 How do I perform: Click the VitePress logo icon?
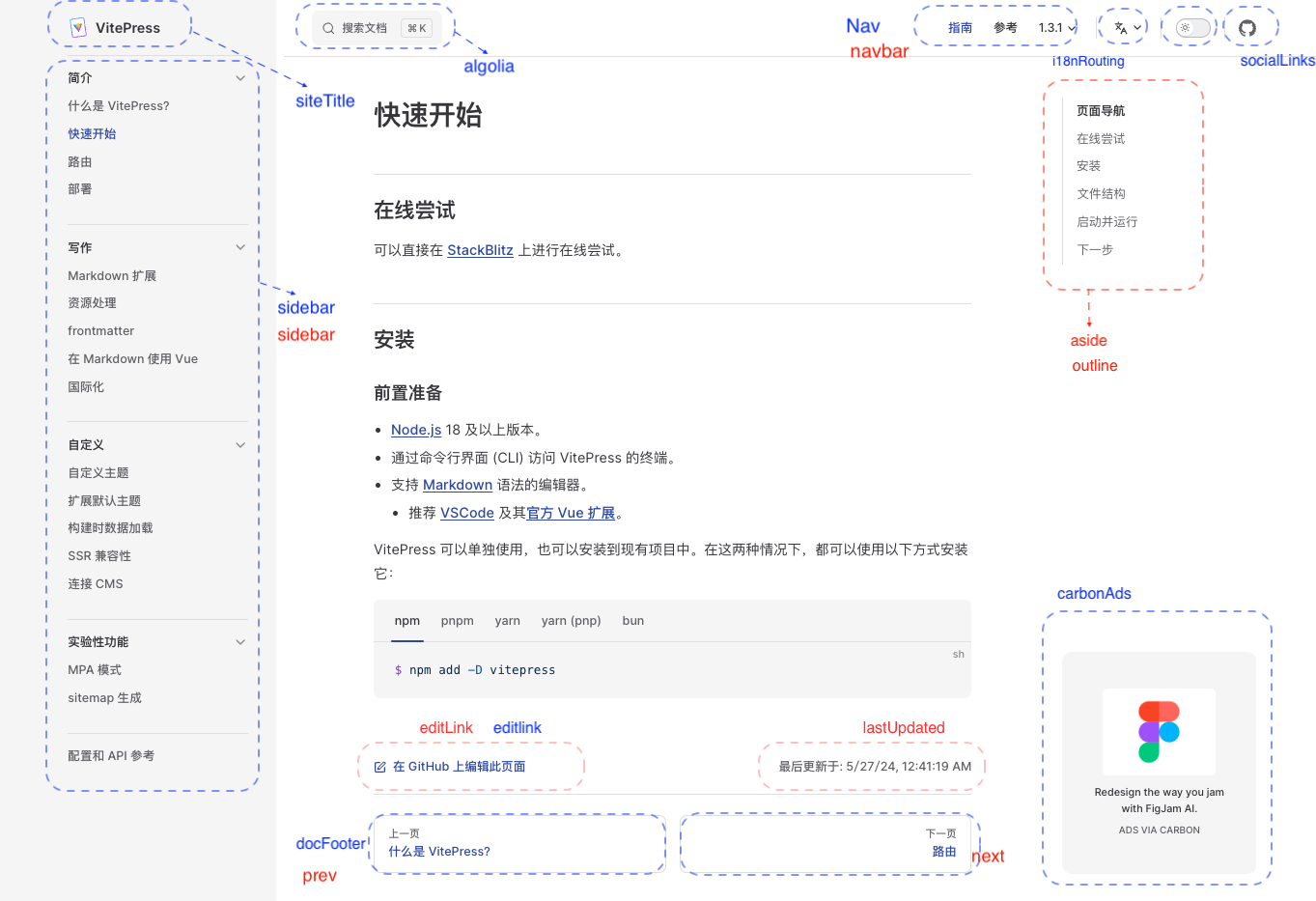pyautogui.click(x=78, y=27)
